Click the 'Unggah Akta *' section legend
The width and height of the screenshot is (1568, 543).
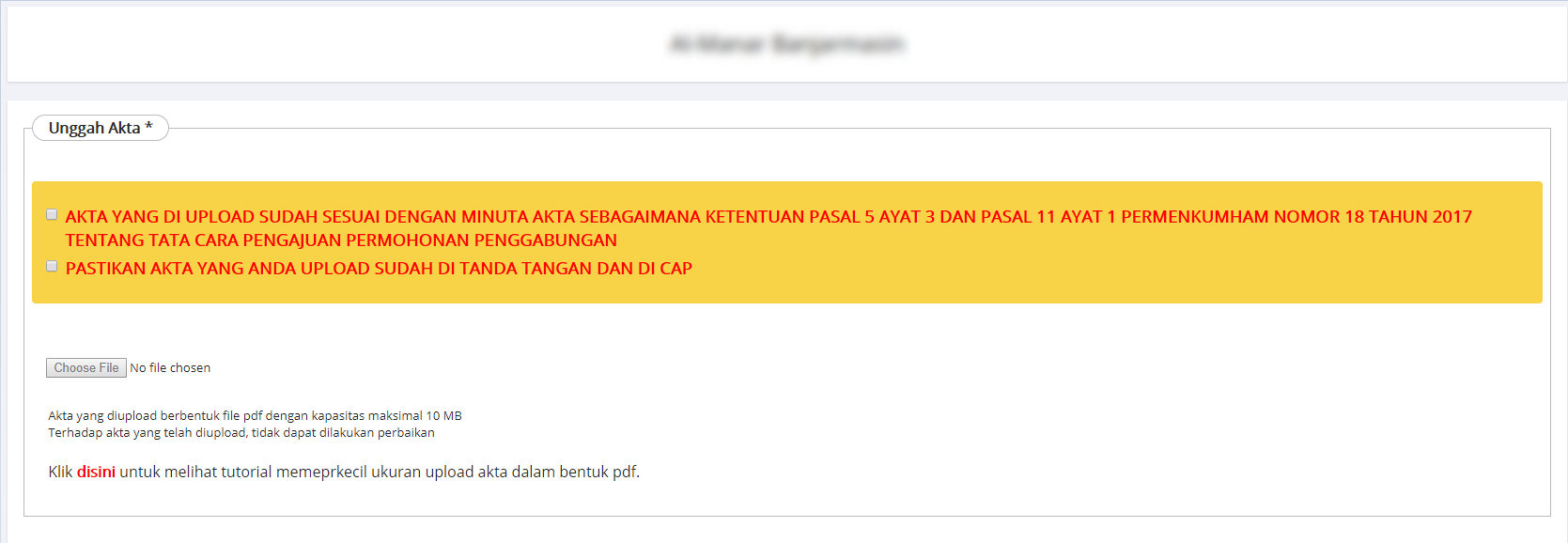[94, 128]
